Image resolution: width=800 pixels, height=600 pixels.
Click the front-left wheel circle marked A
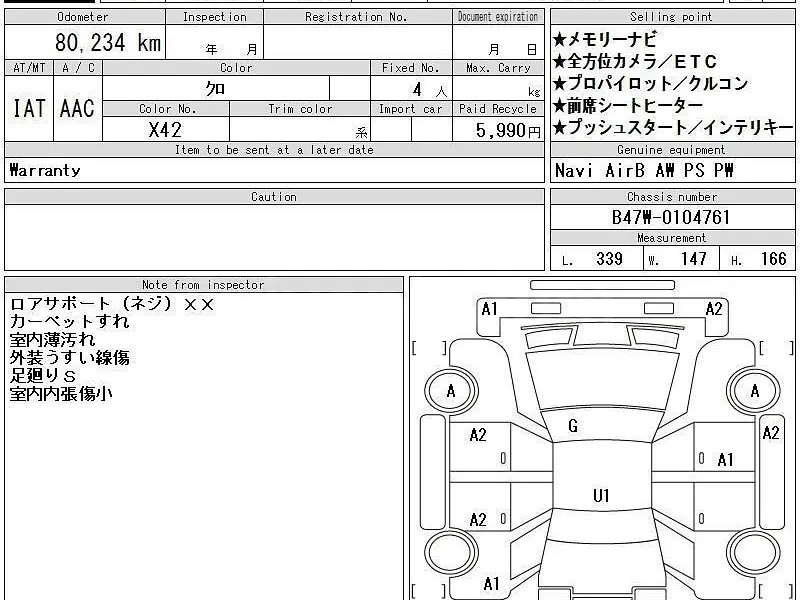pos(450,391)
